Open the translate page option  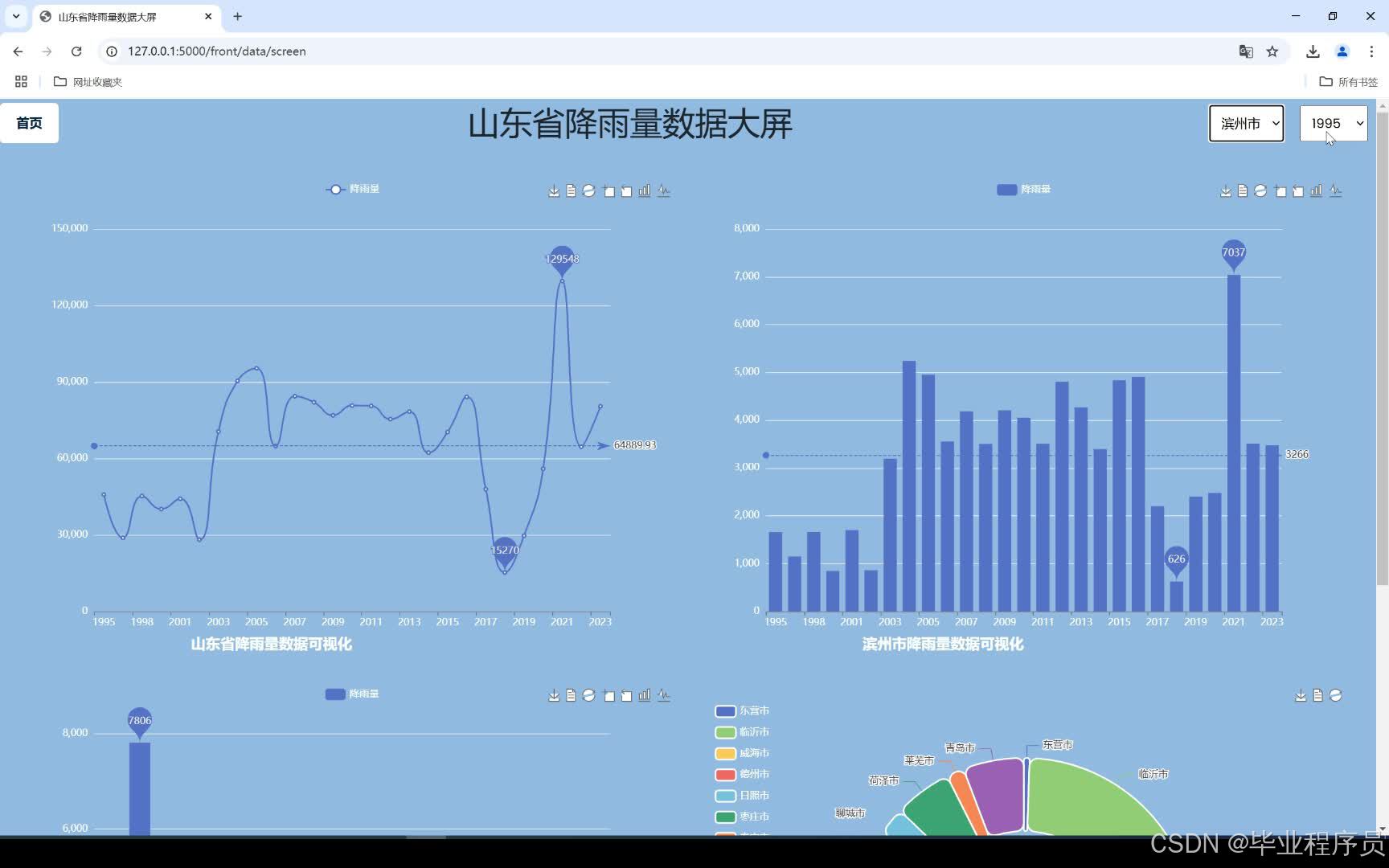click(x=1246, y=51)
